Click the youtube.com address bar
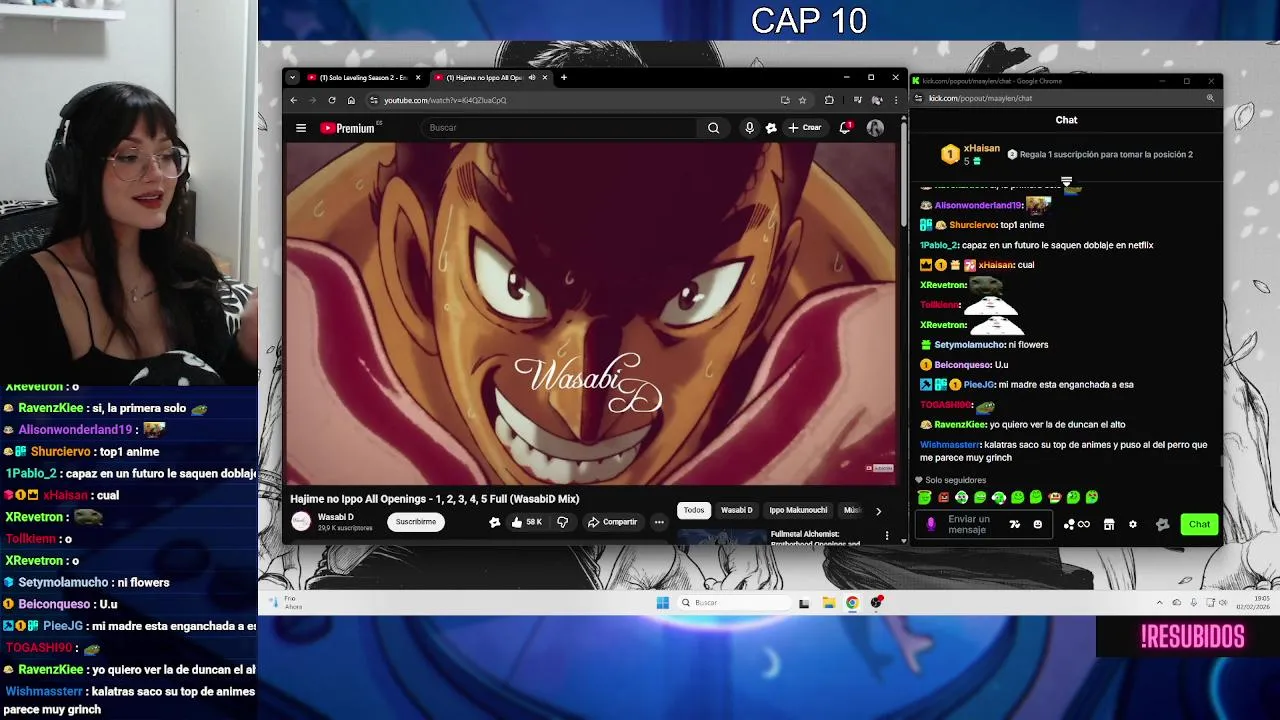Image resolution: width=1280 pixels, height=720 pixels. tap(570, 100)
